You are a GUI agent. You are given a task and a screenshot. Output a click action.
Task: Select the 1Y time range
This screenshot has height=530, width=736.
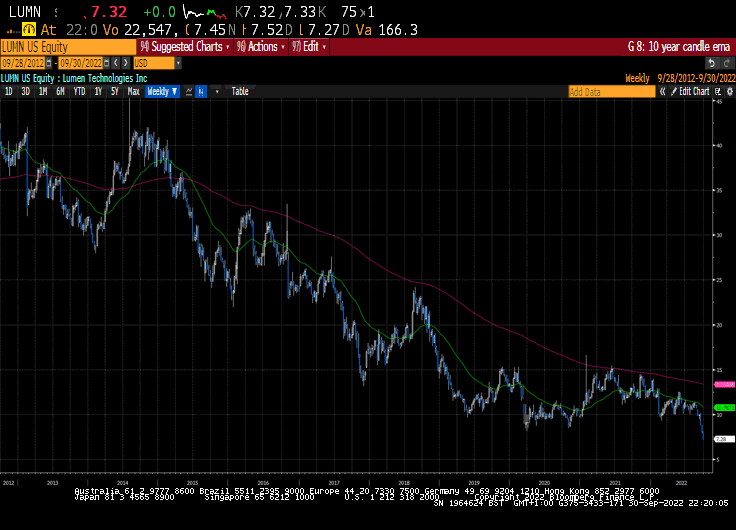98,92
